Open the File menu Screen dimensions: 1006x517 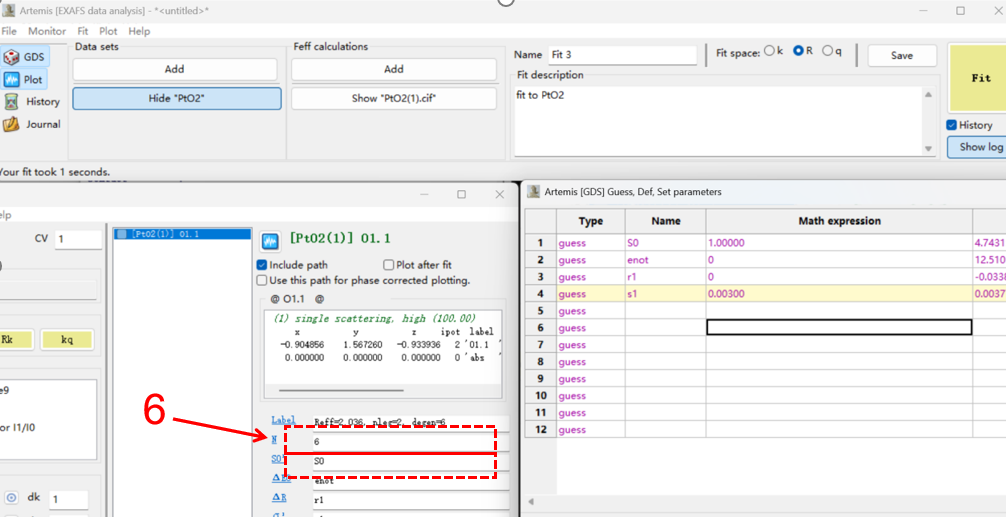pos(9,31)
